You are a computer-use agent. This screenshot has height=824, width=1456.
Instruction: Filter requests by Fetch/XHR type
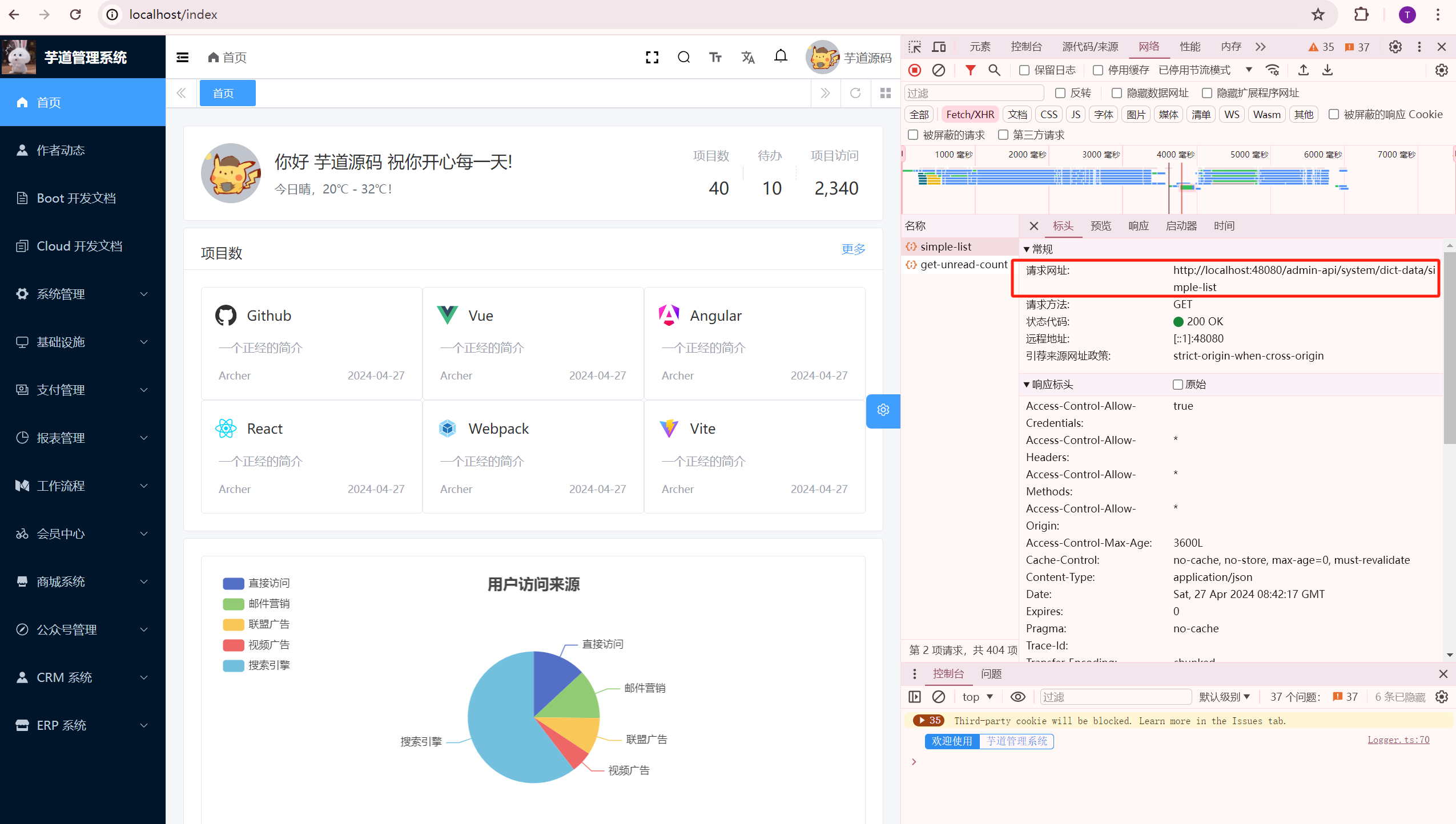[970, 115]
